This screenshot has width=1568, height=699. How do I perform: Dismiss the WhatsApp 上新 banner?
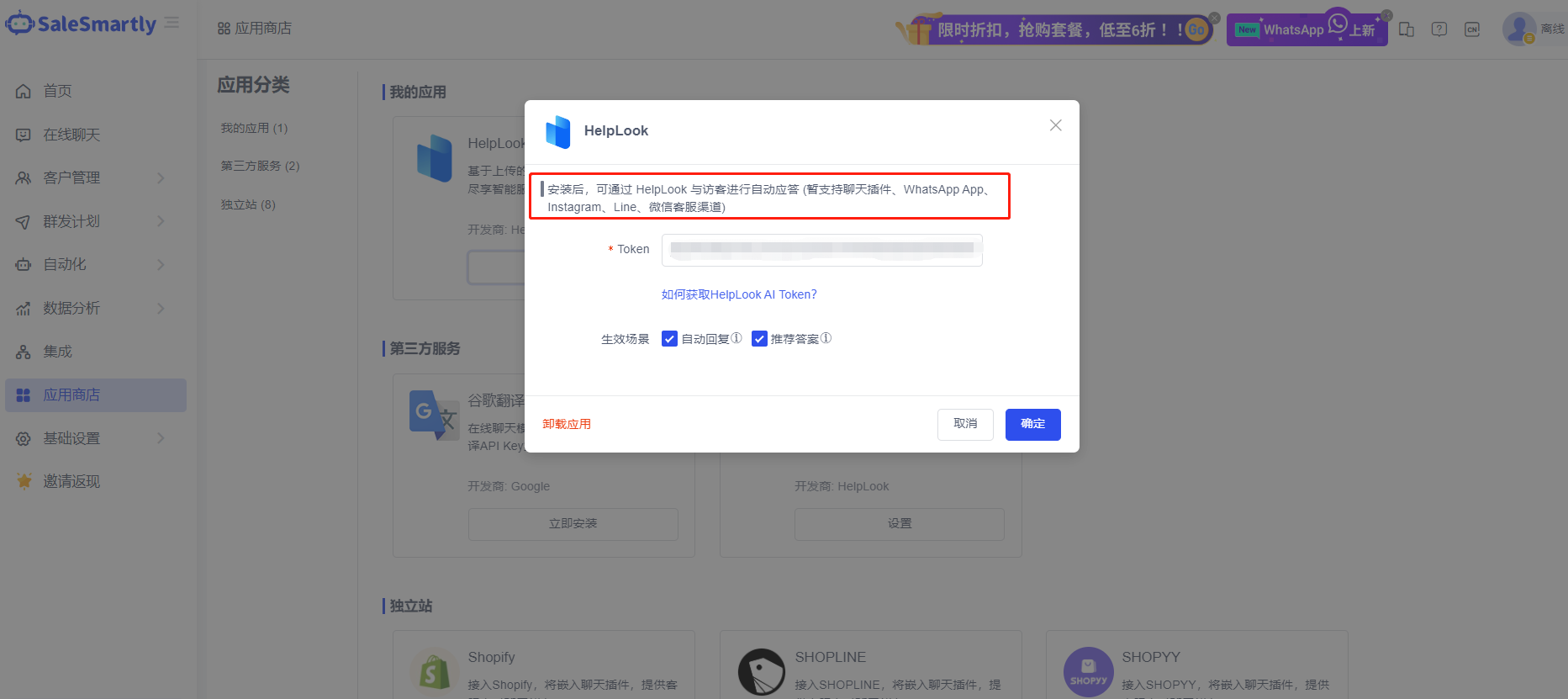point(1387,15)
